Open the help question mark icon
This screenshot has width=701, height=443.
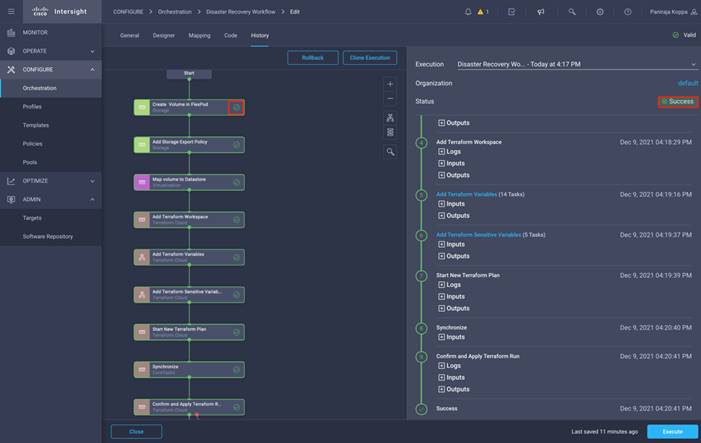(628, 12)
